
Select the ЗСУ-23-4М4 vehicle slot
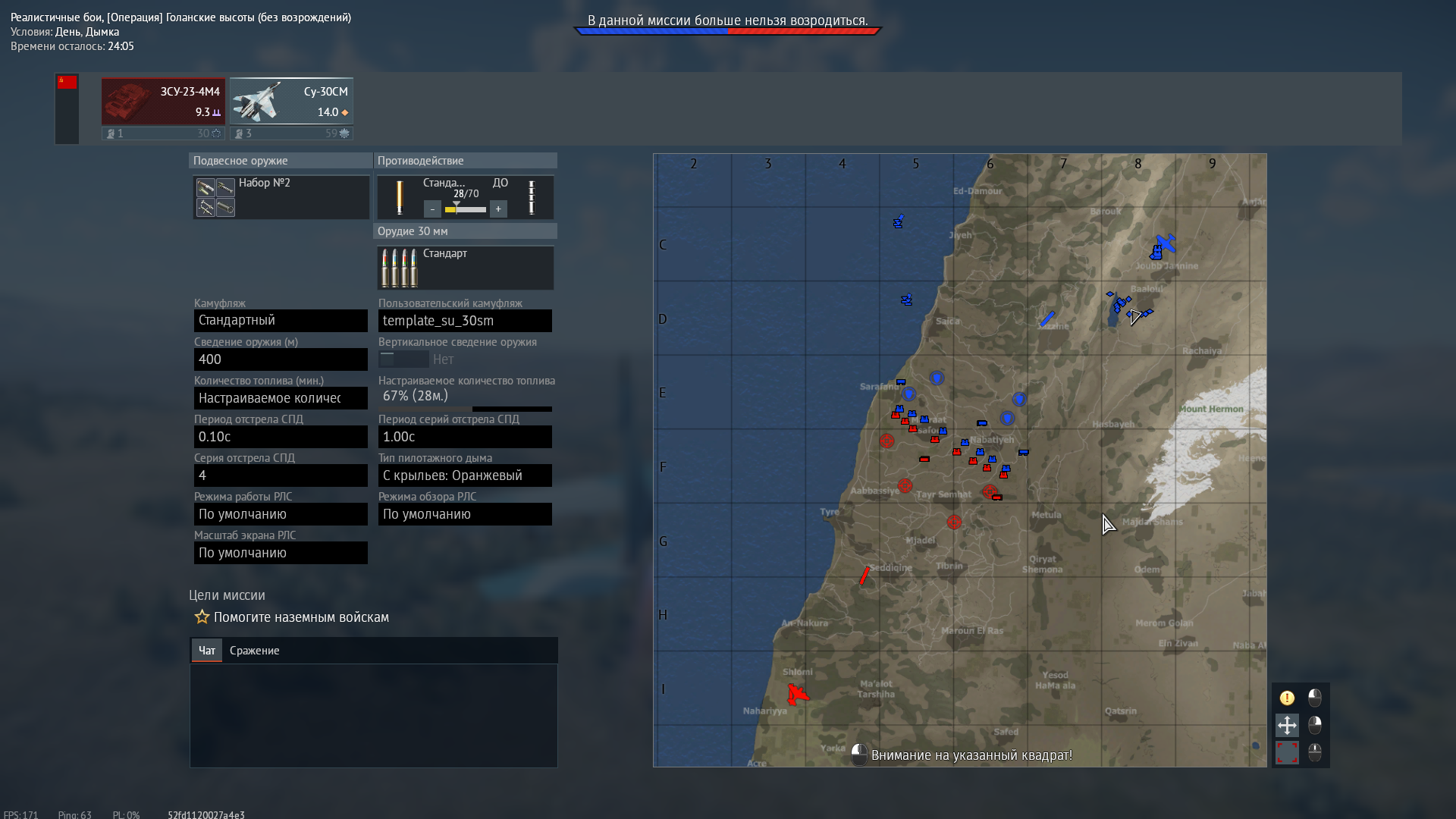[163, 101]
